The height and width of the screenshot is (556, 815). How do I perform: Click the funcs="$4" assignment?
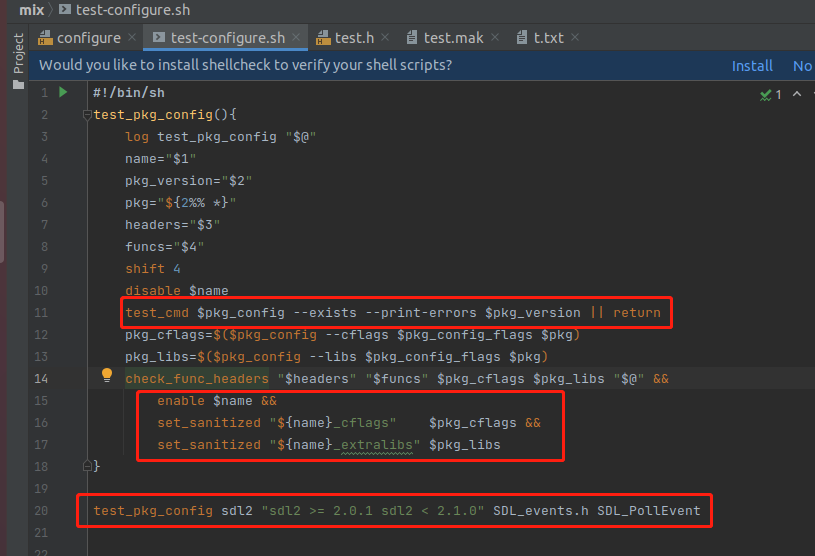tap(165, 247)
